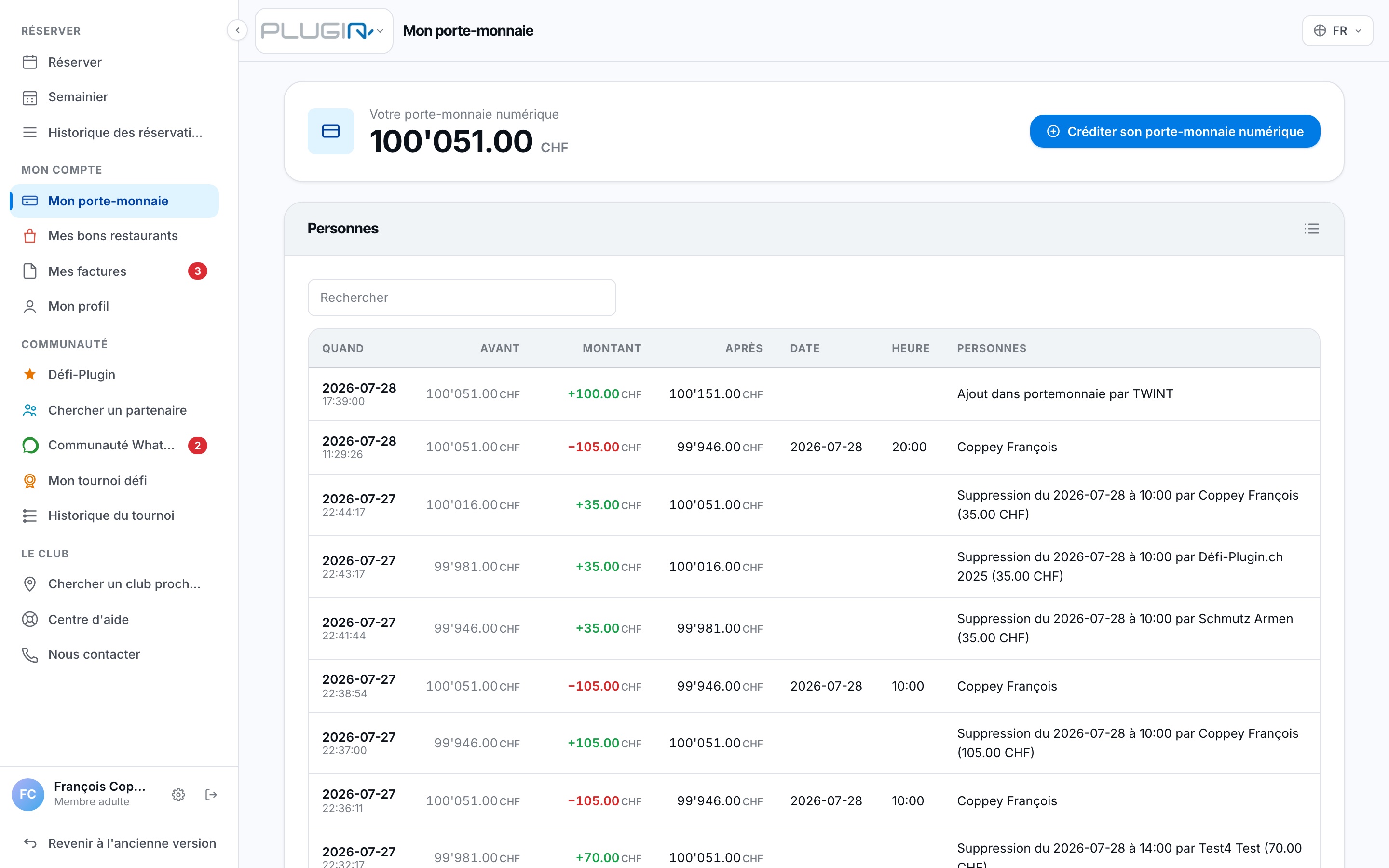Click the green WhatsApp community icon
Screen dimensions: 1389x868
(x=30, y=446)
